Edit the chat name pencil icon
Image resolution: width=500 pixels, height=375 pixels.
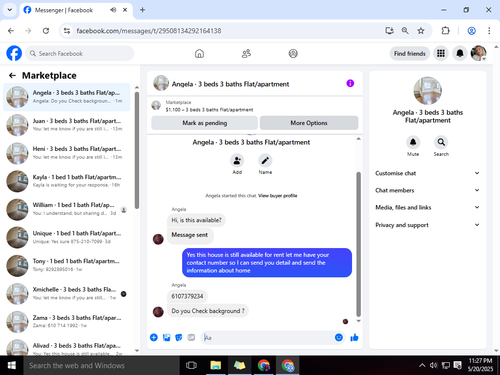[265, 161]
